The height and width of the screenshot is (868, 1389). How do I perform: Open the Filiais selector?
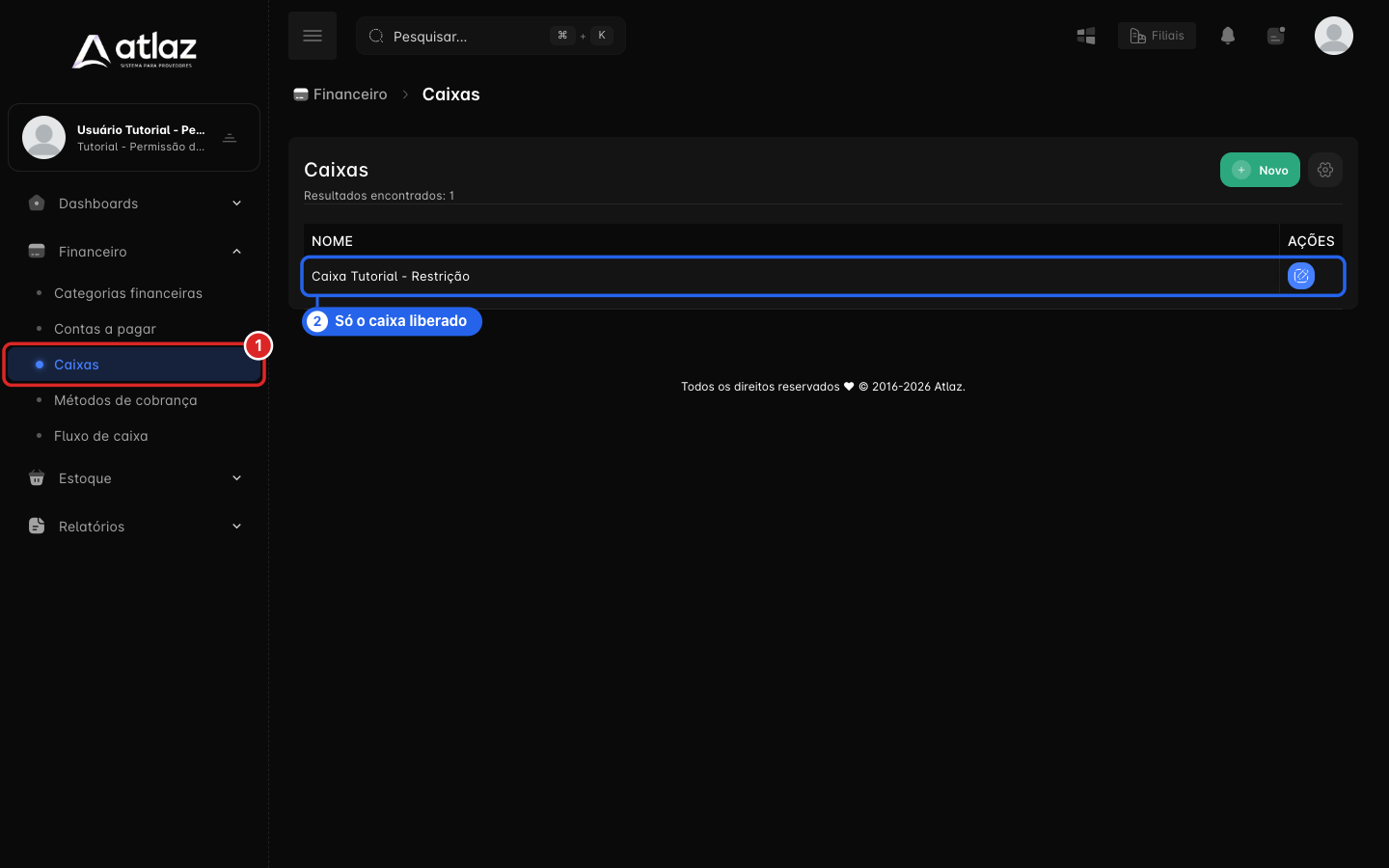tap(1157, 36)
